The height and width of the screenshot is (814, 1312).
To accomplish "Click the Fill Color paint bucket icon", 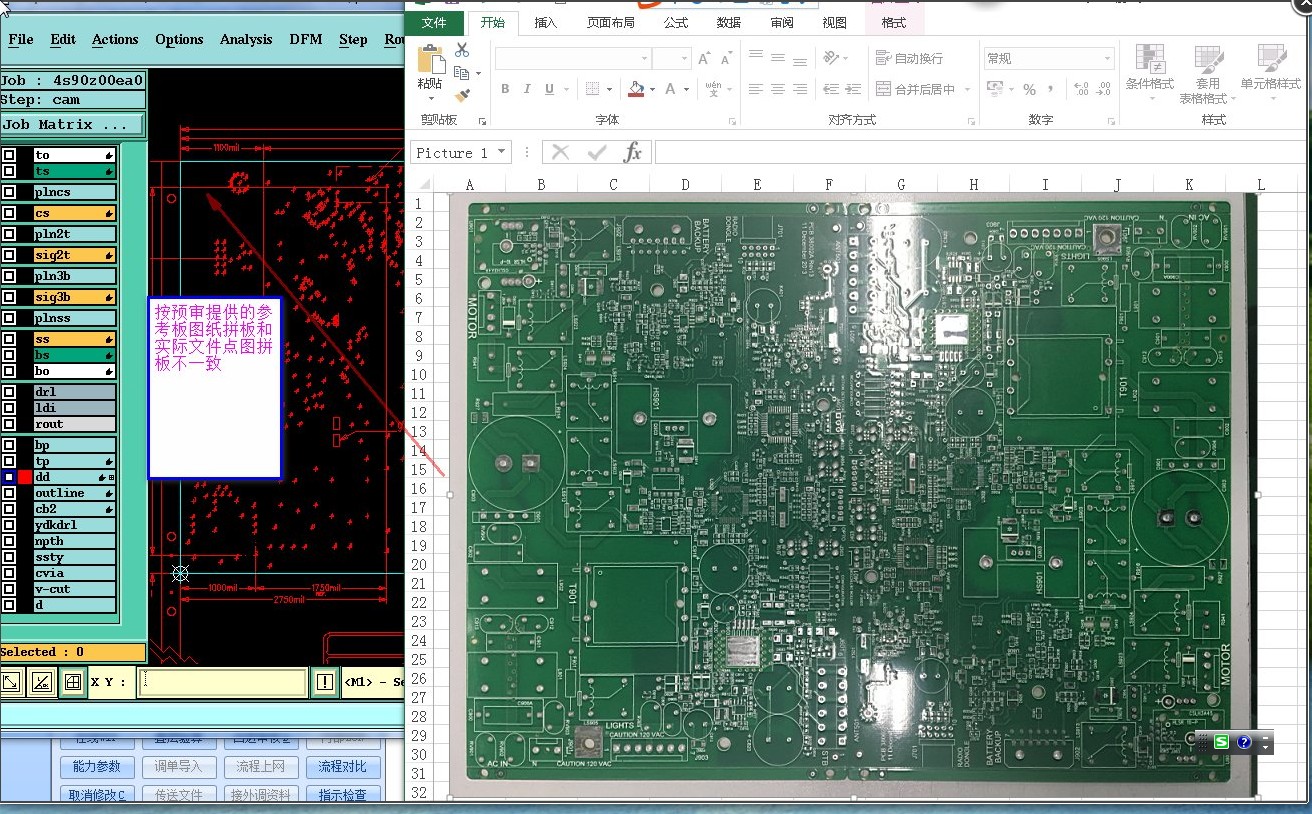I will 636,89.
